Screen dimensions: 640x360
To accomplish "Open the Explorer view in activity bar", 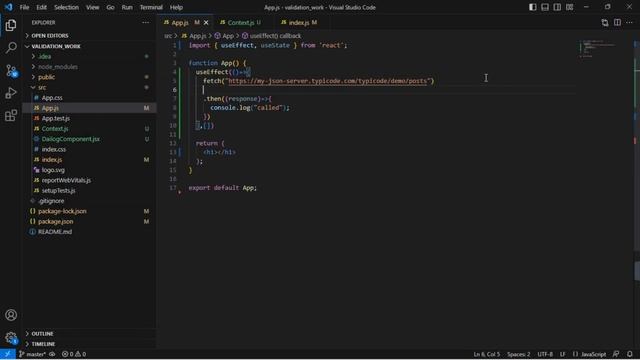I will point(11,25).
